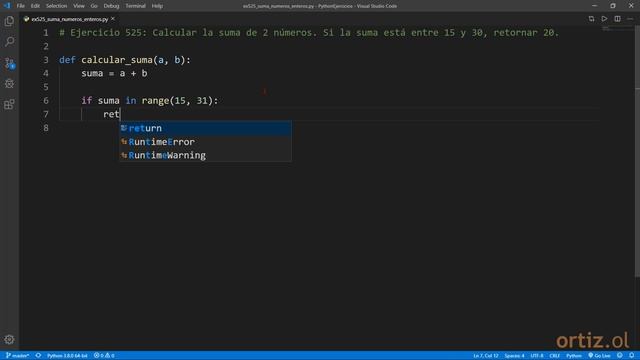Click 'suma = a + b' on line 4
The height and width of the screenshot is (360, 640).
tap(114, 73)
